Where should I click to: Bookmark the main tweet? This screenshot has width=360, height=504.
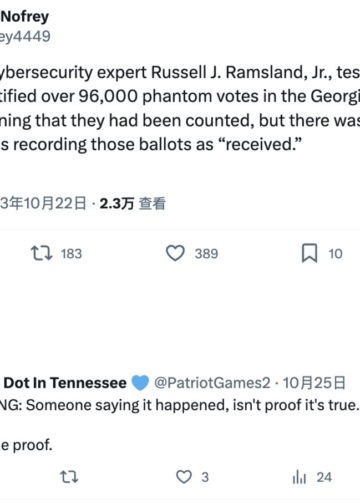(309, 253)
